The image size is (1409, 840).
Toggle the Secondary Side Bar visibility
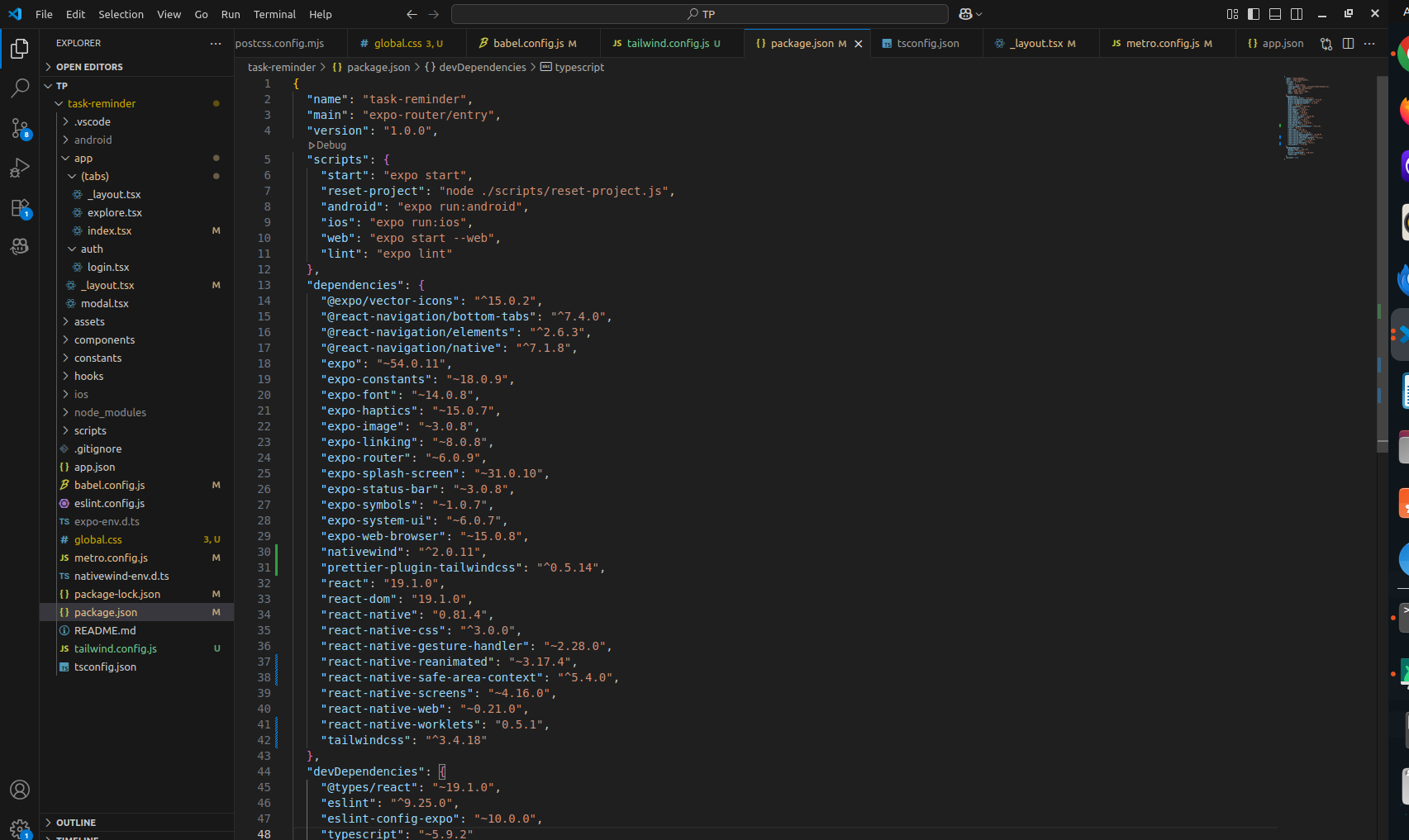[1297, 14]
